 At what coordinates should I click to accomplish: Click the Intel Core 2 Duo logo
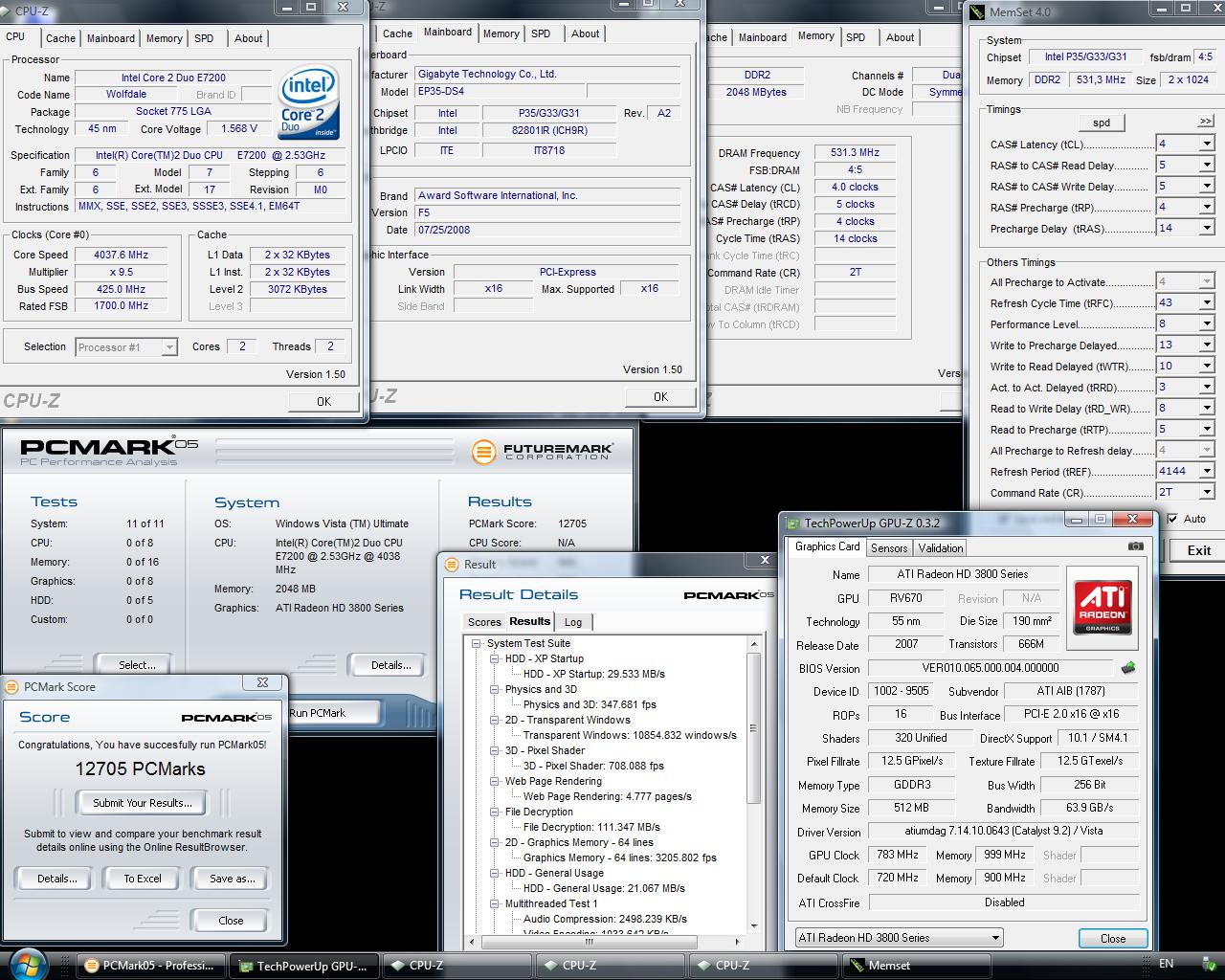click(308, 101)
